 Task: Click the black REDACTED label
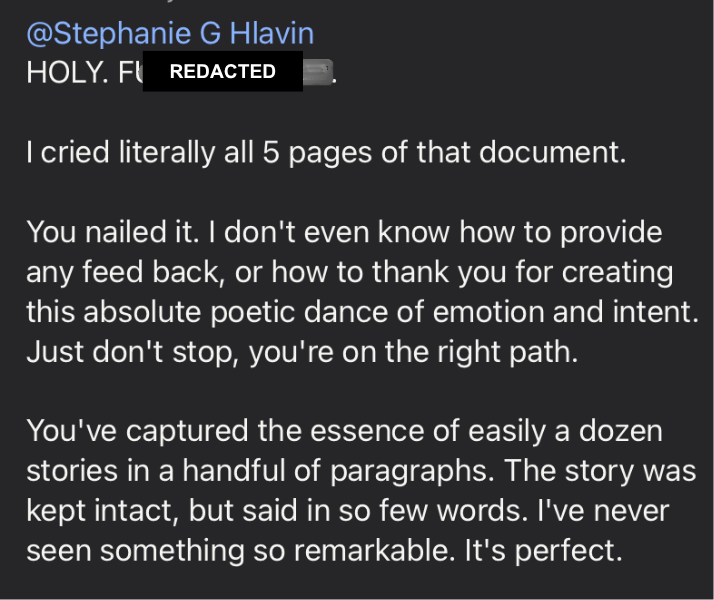coord(222,72)
